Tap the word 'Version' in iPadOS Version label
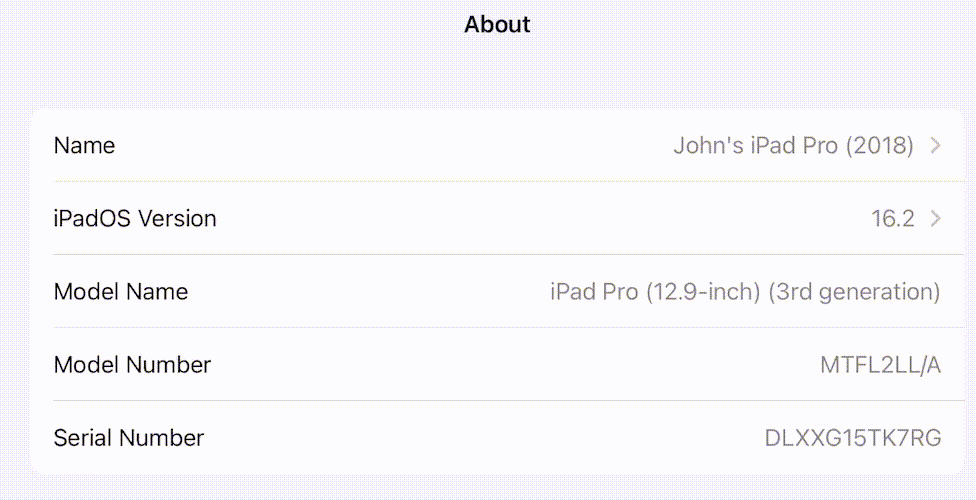Image resolution: width=976 pixels, height=500 pixels. point(176,219)
